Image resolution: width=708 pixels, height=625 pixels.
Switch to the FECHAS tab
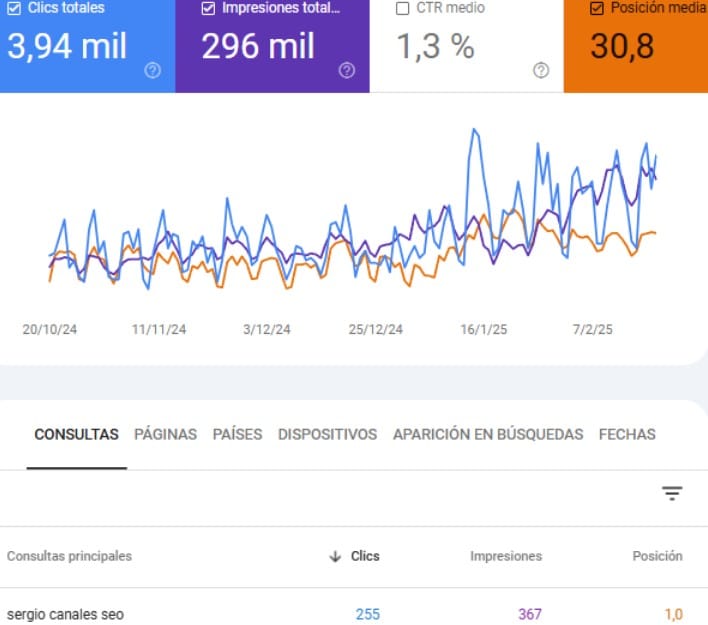pyautogui.click(x=627, y=434)
